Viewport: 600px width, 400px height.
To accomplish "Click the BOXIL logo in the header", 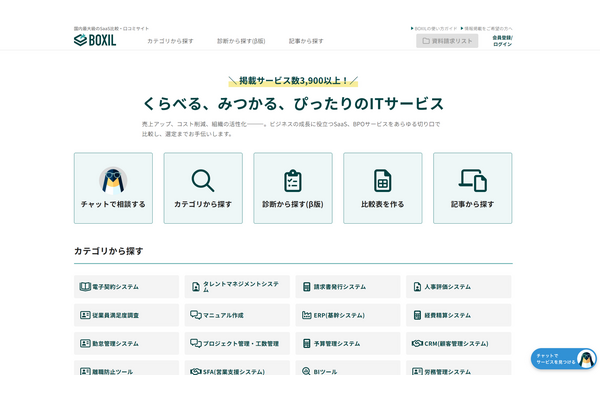I will (94, 40).
